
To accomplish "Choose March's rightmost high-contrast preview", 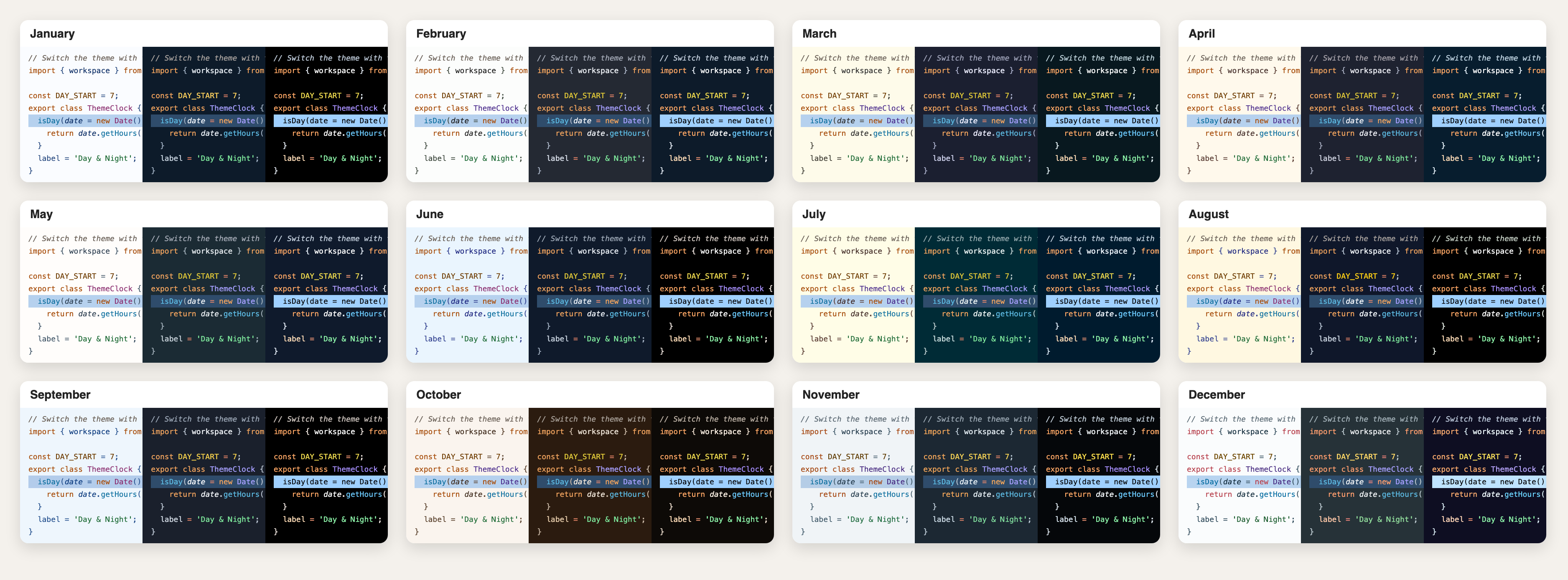I will [x=1099, y=114].
